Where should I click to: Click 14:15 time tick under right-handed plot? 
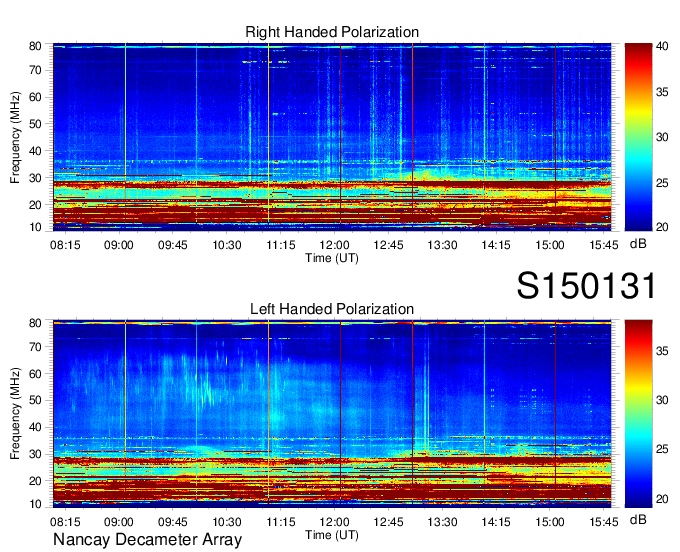click(496, 245)
